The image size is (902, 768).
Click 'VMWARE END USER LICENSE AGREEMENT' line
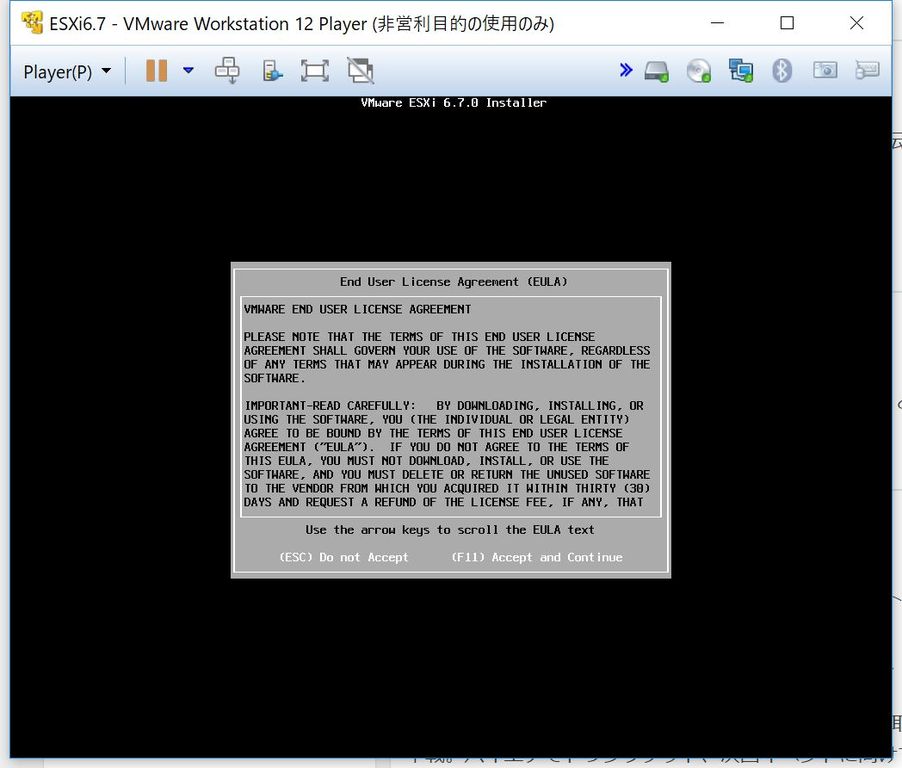point(357,310)
